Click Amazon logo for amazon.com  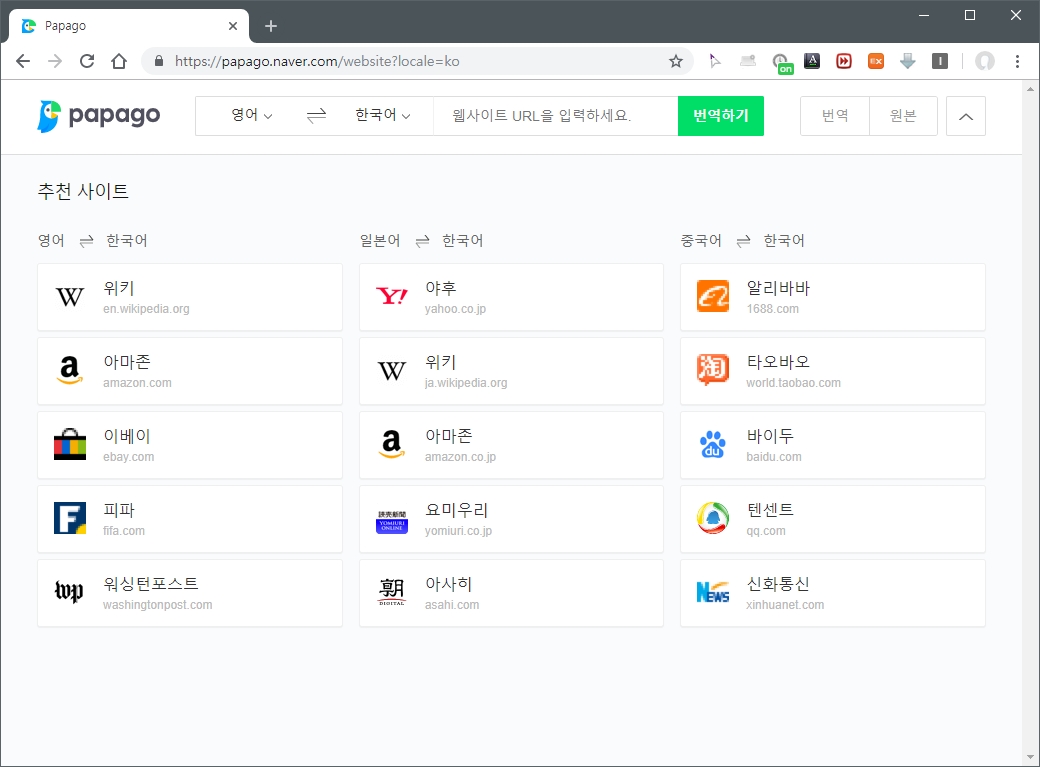point(70,371)
